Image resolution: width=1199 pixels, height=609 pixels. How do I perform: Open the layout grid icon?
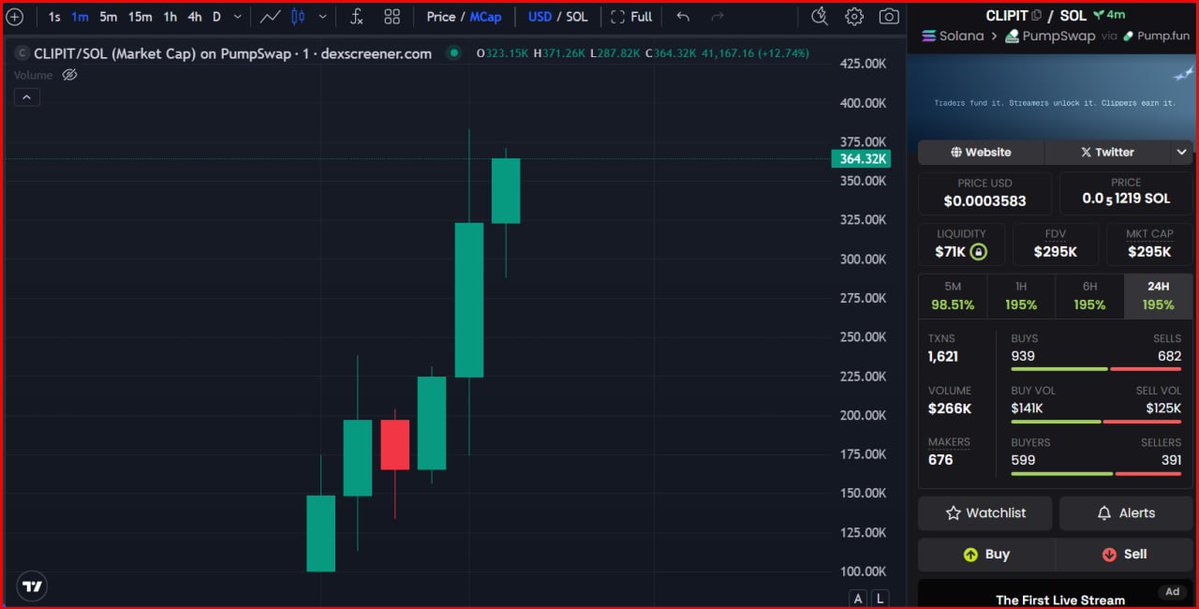pos(392,17)
